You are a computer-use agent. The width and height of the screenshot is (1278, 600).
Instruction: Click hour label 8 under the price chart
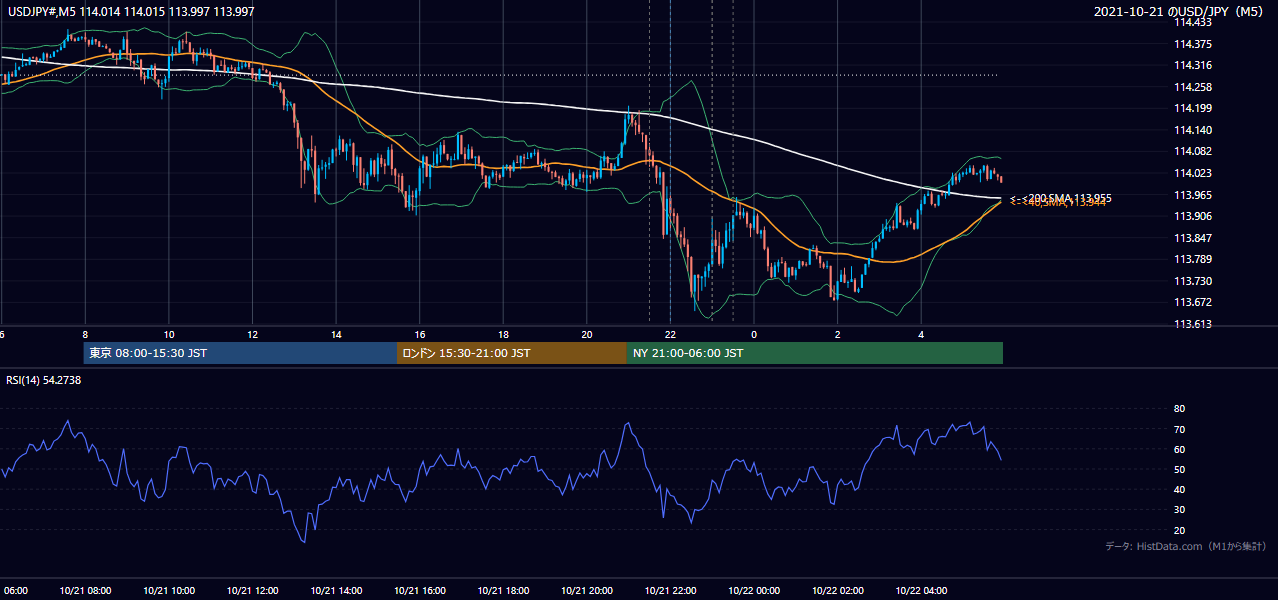[x=85, y=334]
